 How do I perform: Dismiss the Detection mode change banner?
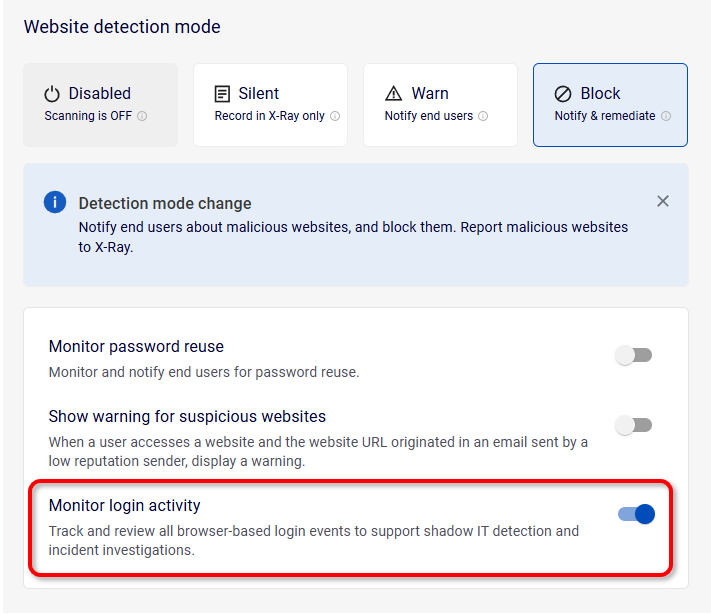[x=663, y=201]
